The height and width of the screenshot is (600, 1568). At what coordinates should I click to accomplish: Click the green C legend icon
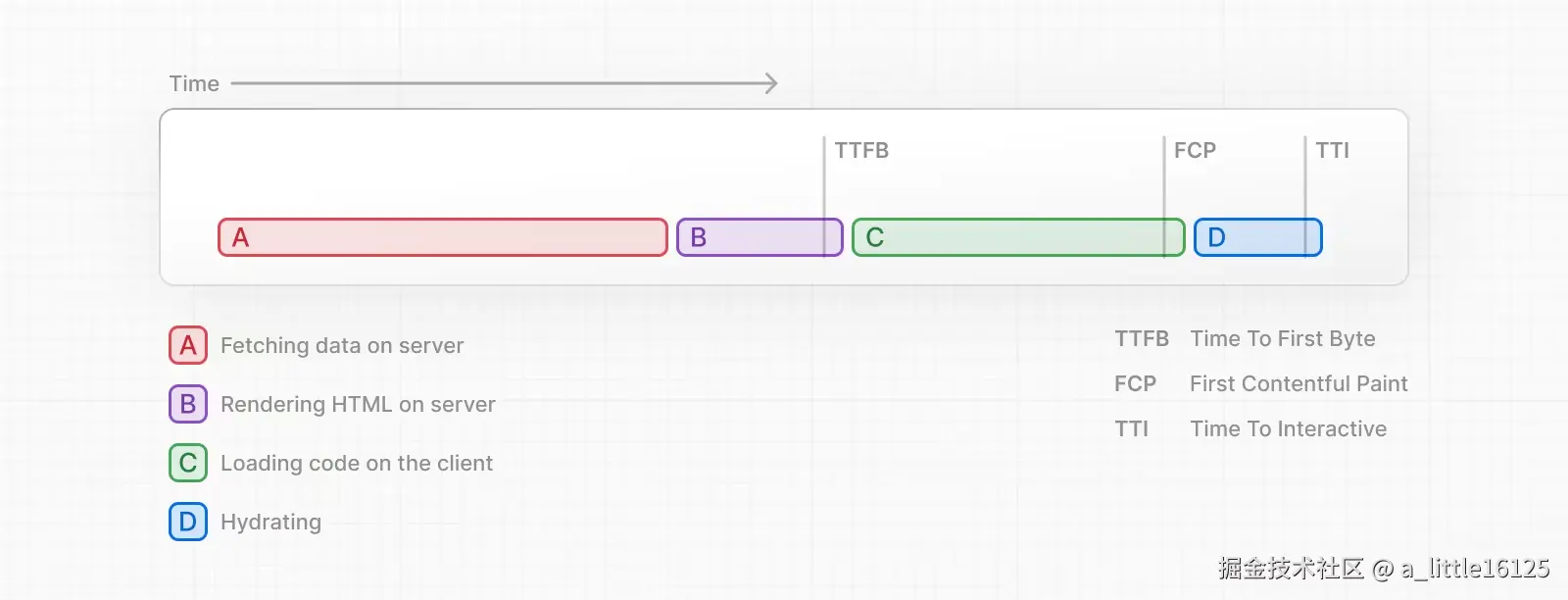[x=188, y=463]
